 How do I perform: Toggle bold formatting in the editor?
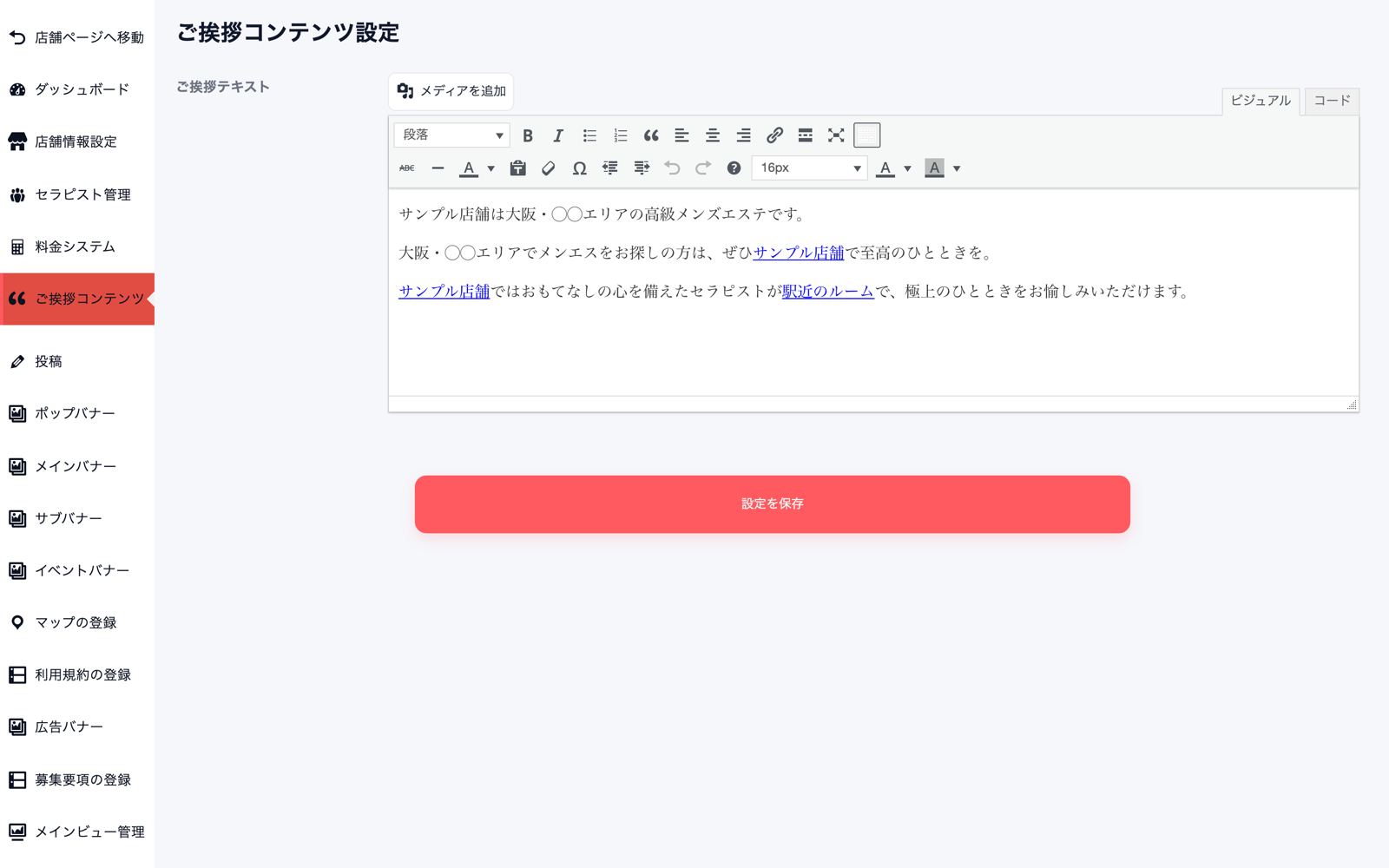527,135
